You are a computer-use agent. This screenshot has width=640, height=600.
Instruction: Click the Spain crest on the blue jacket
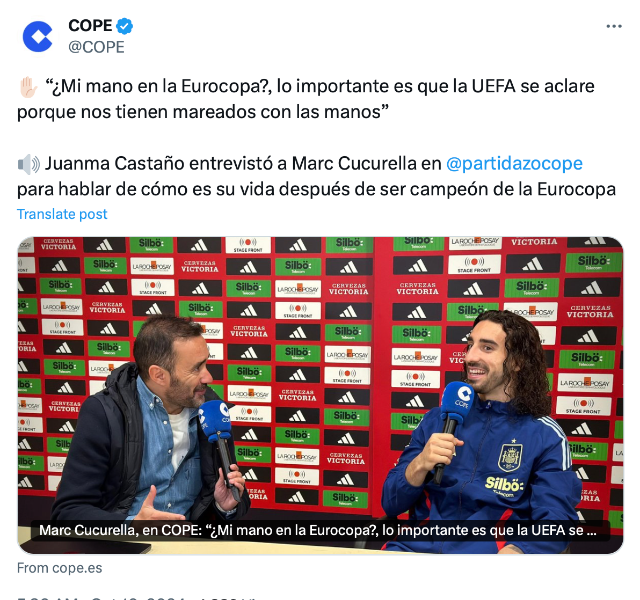[x=510, y=455]
